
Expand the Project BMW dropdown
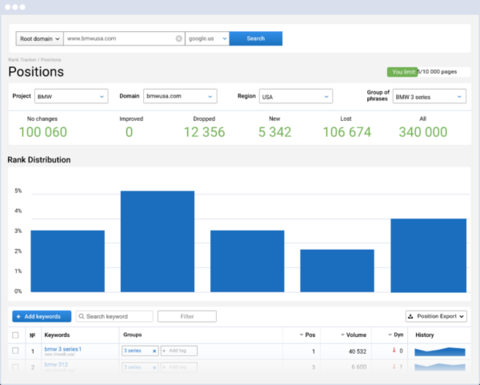point(71,96)
